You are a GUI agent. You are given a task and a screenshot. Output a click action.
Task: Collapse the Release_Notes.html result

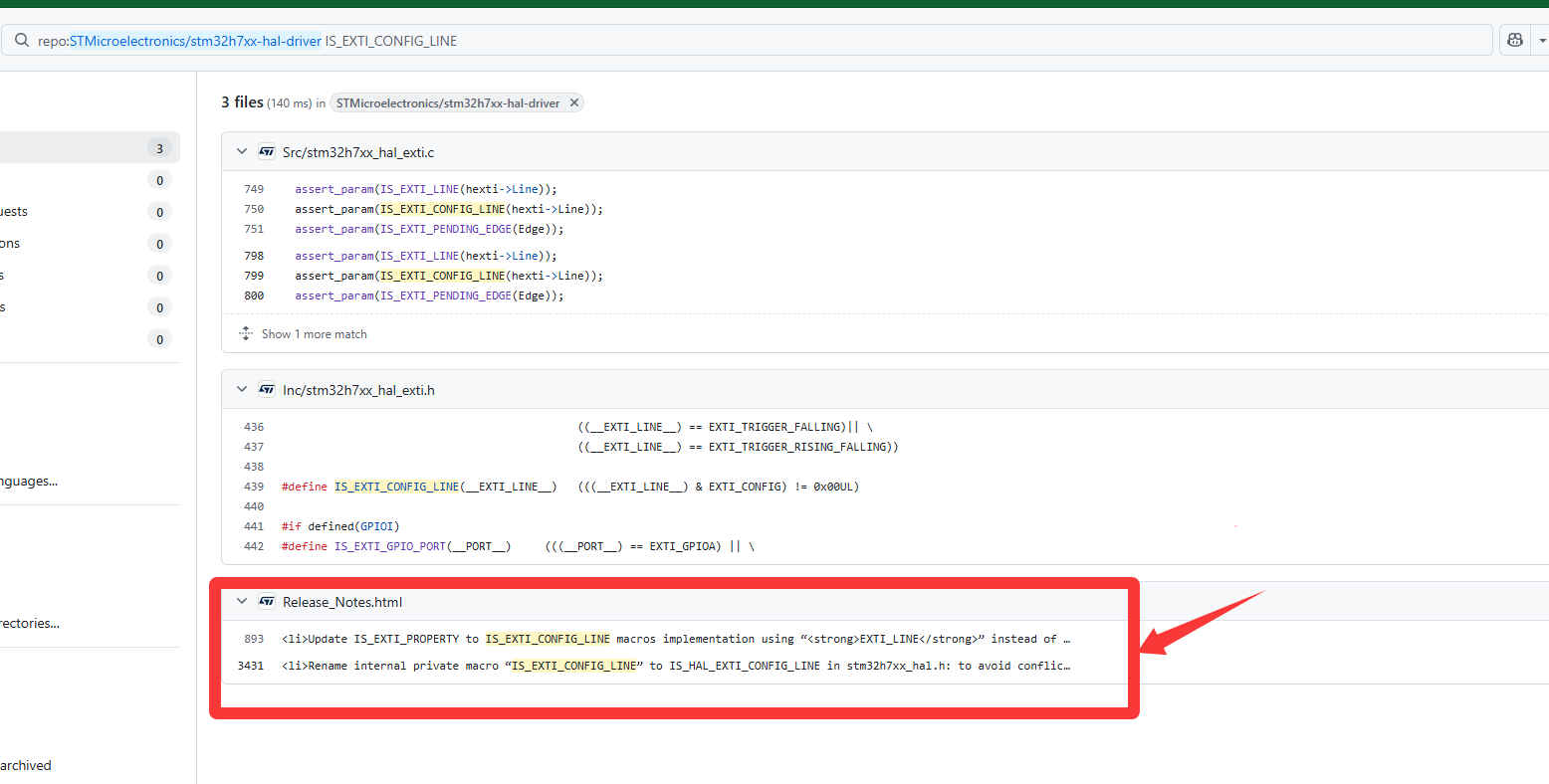click(242, 602)
